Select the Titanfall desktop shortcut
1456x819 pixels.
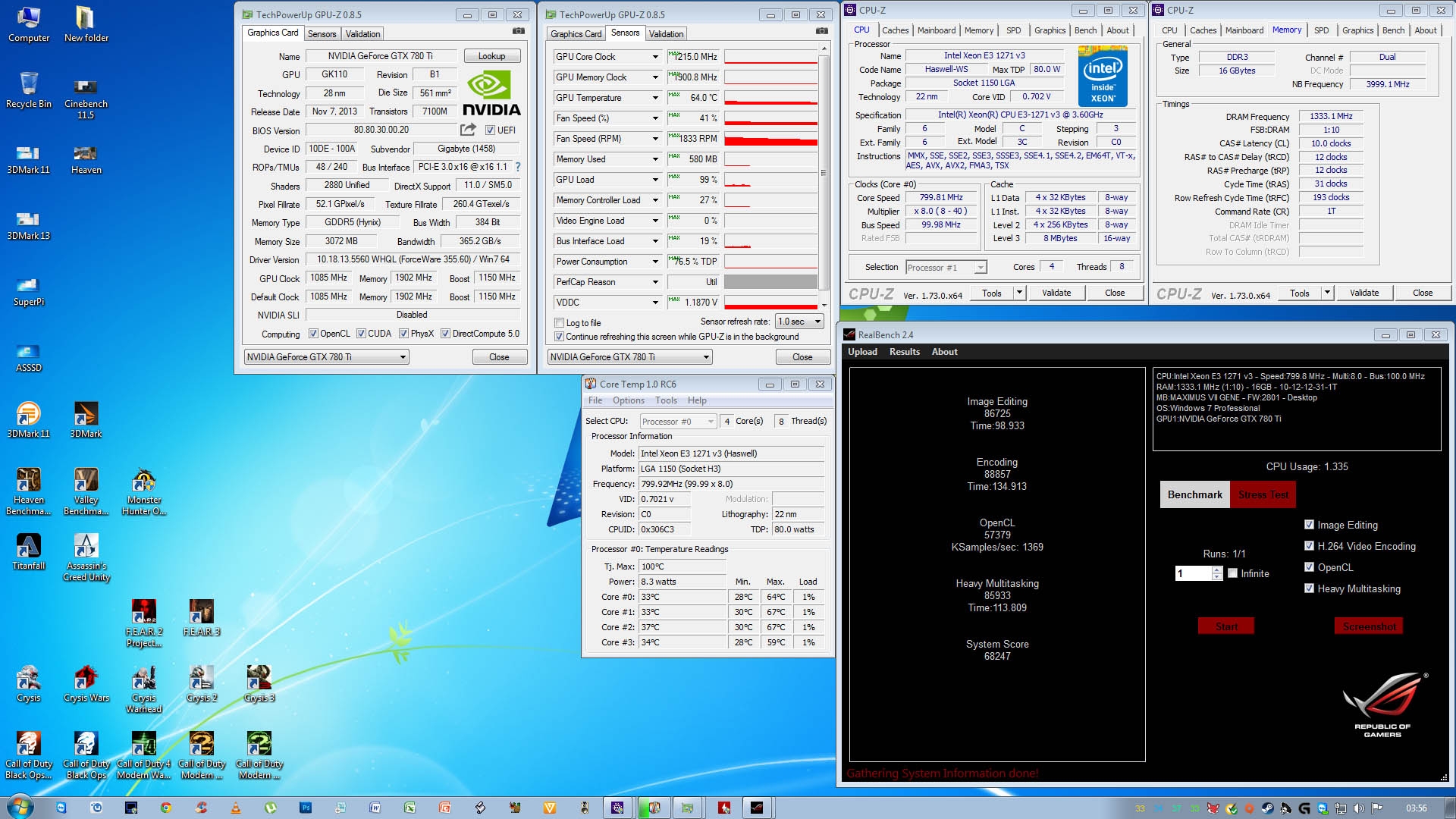tap(29, 552)
